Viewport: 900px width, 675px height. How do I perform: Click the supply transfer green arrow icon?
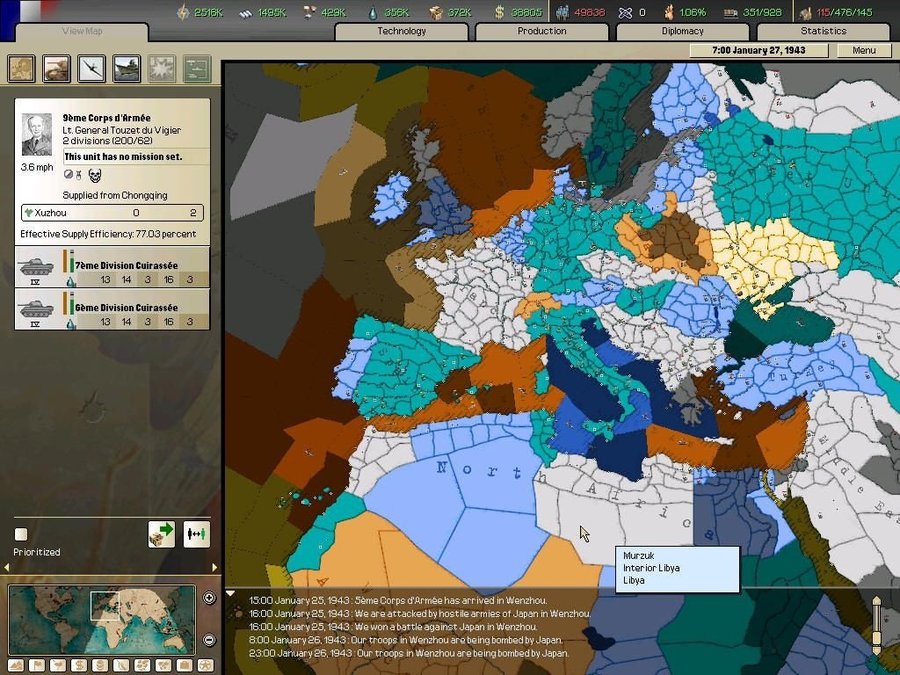pyautogui.click(x=161, y=534)
